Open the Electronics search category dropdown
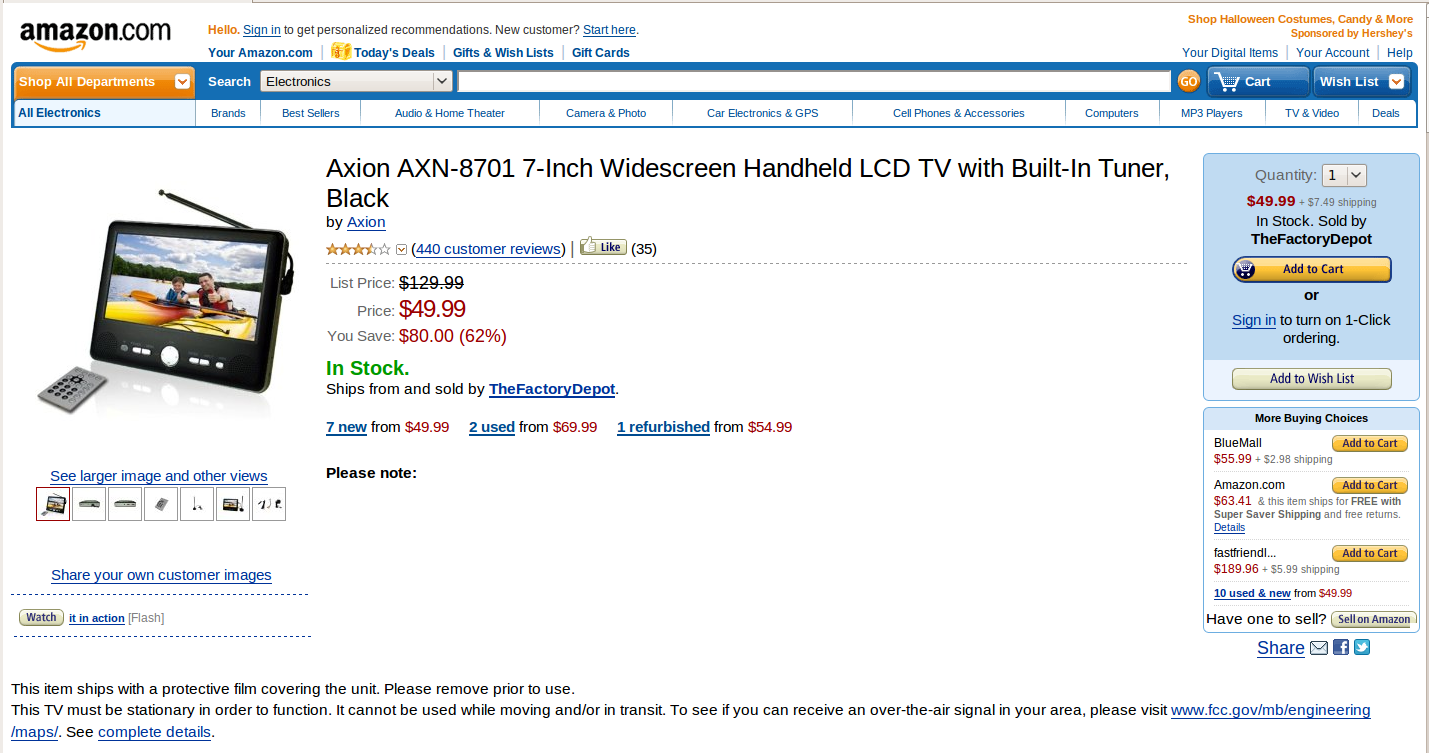The image size is (1429, 753). click(x=357, y=82)
